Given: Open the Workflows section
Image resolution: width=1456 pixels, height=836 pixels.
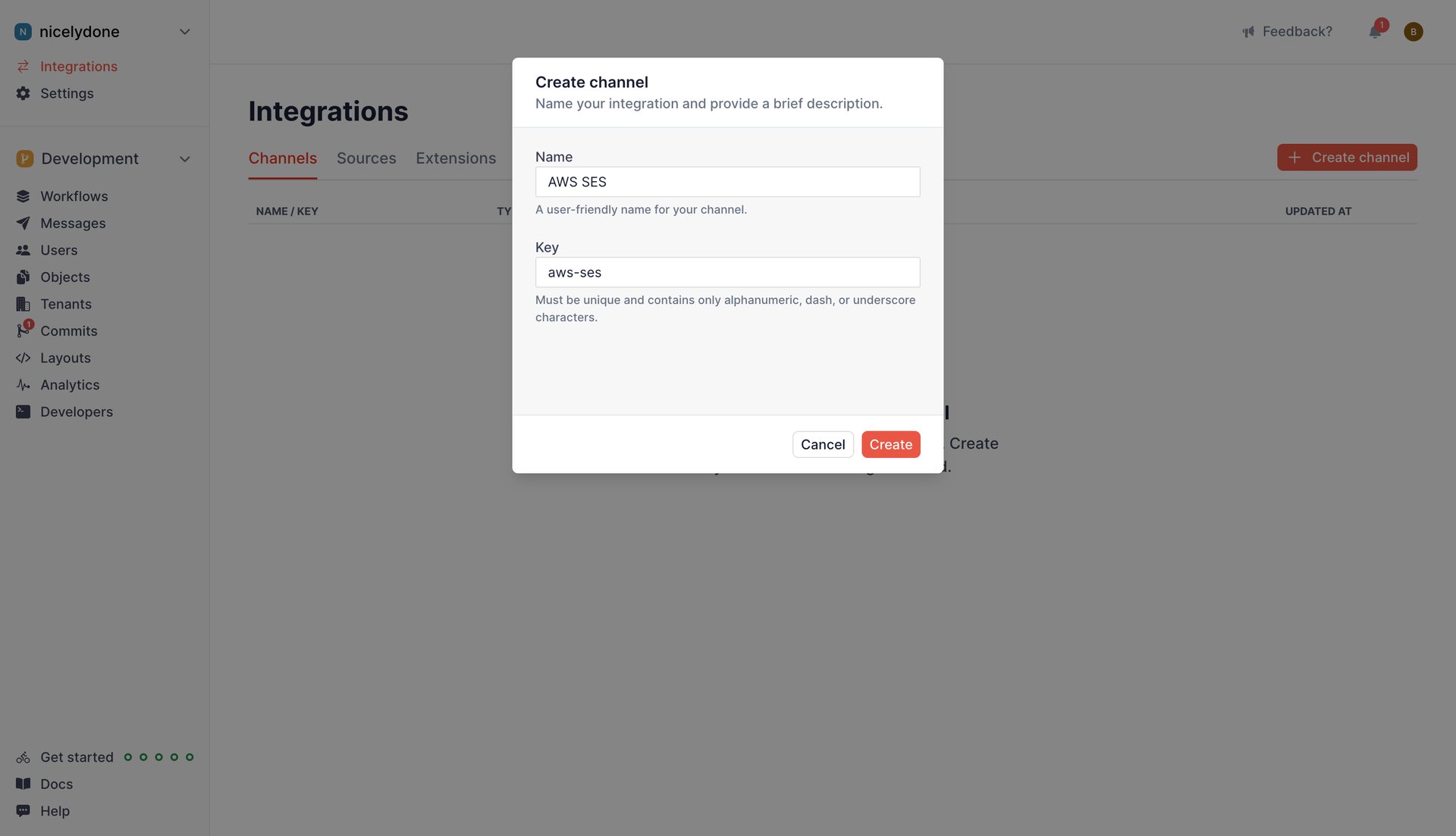Looking at the screenshot, I should click(x=74, y=196).
